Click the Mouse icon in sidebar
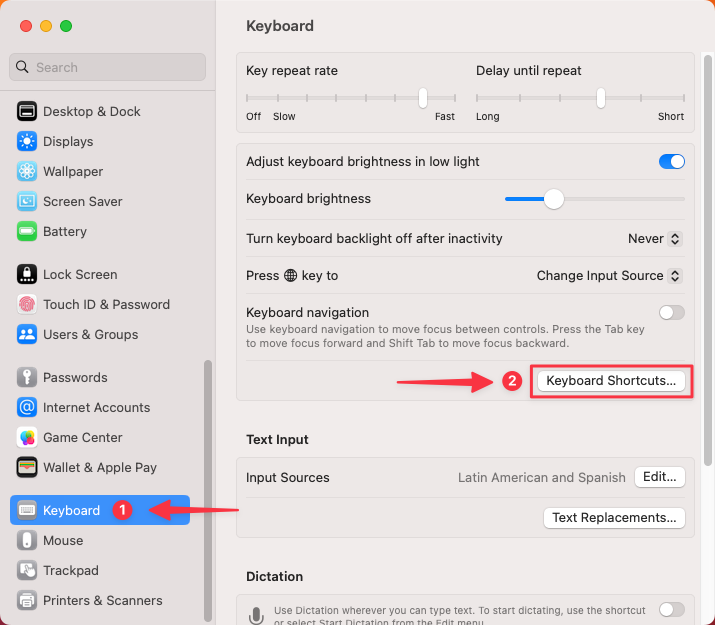The image size is (715, 625). [x=27, y=540]
